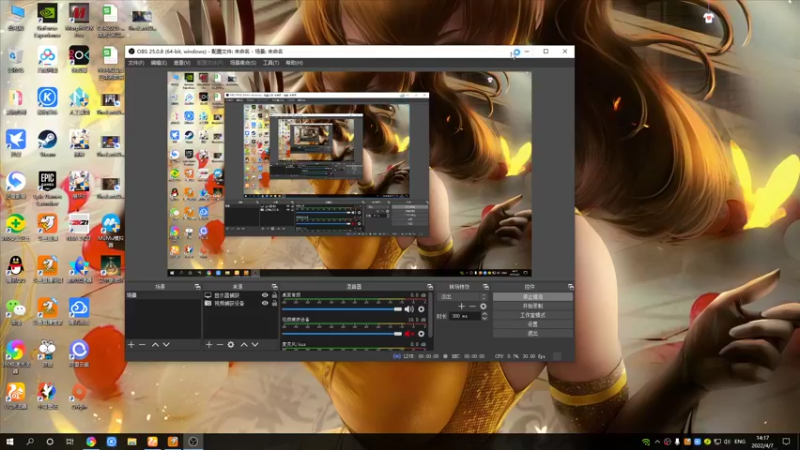
Task: Open File Explorer from taskbar
Action: click(x=132, y=441)
